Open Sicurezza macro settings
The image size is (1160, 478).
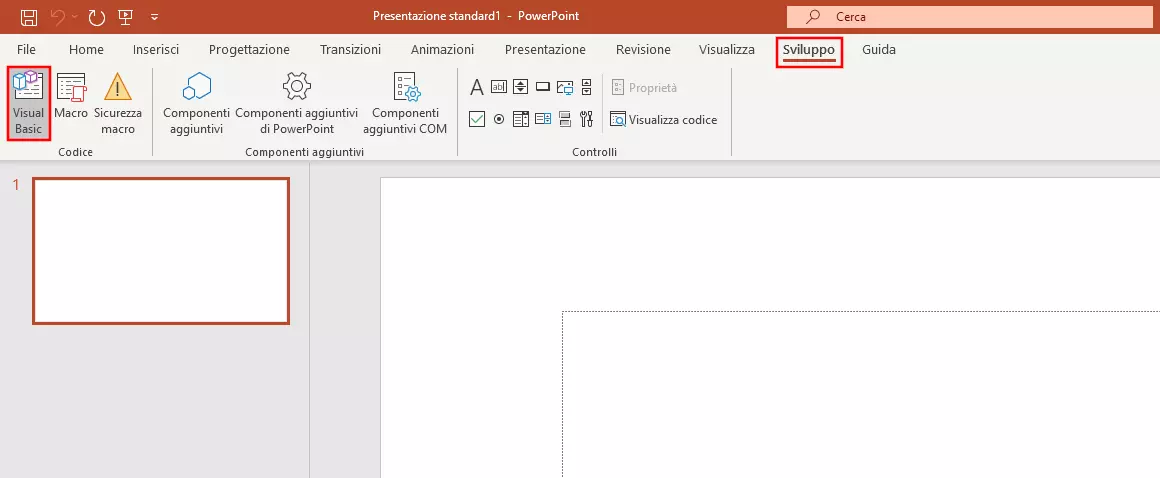coord(118,103)
